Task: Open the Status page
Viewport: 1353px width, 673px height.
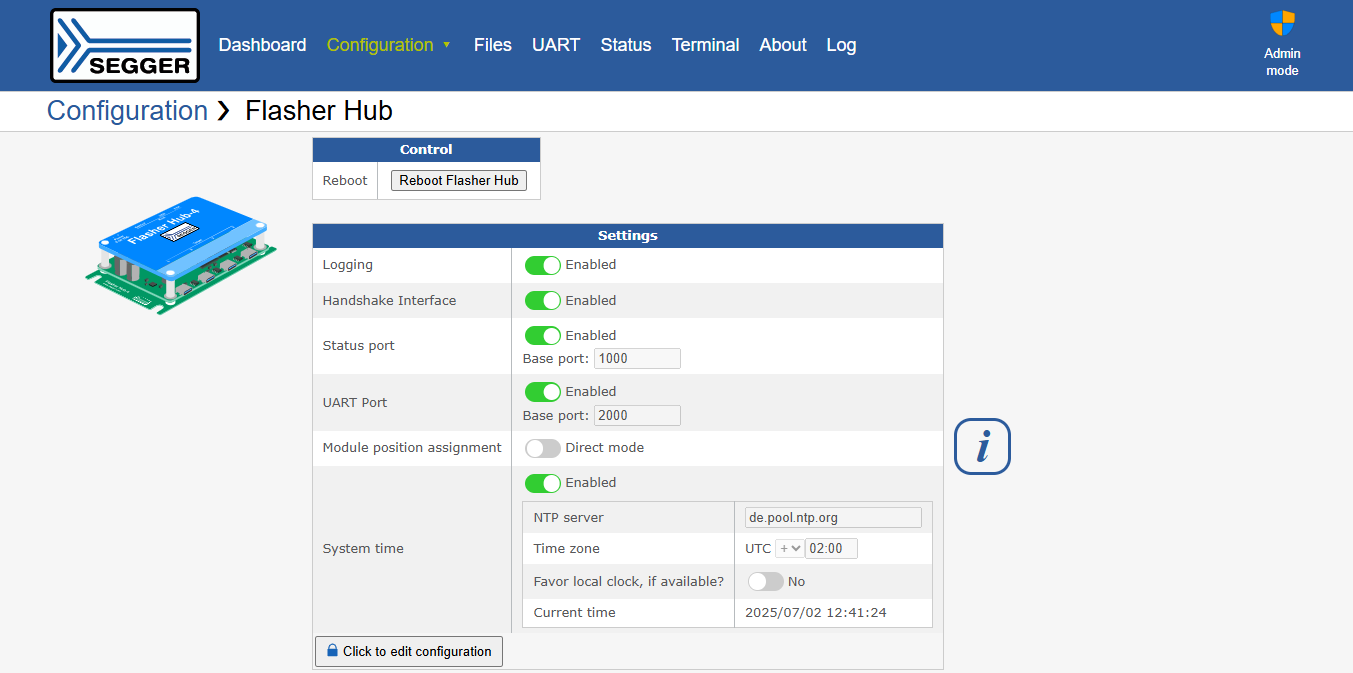Action: point(626,45)
